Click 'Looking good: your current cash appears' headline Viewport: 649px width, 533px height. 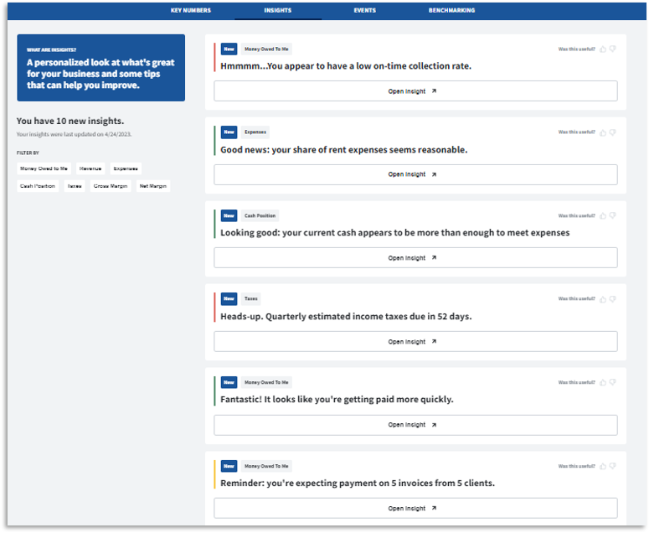pos(395,233)
